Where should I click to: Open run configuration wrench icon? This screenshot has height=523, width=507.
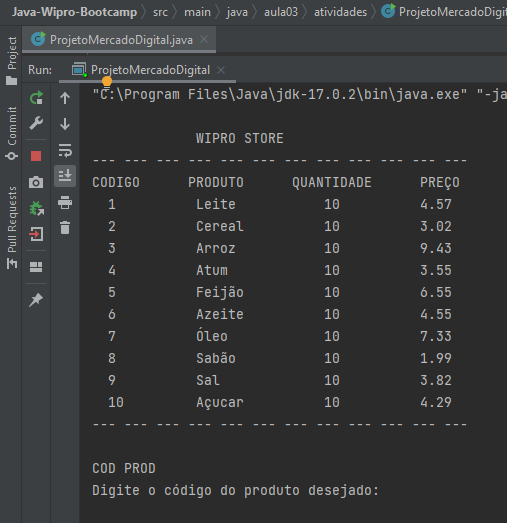coord(36,123)
